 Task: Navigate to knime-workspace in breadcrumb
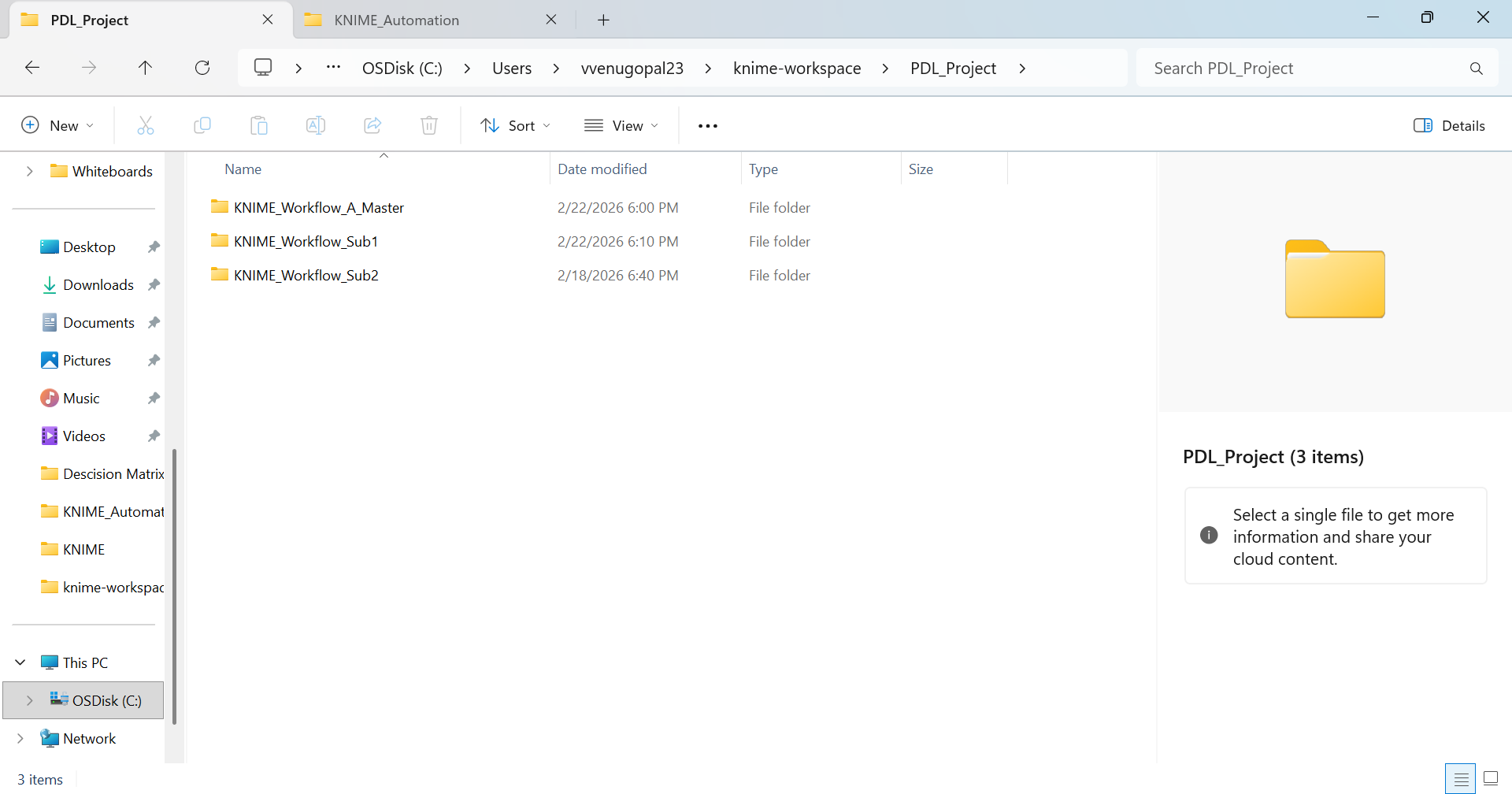click(x=796, y=69)
